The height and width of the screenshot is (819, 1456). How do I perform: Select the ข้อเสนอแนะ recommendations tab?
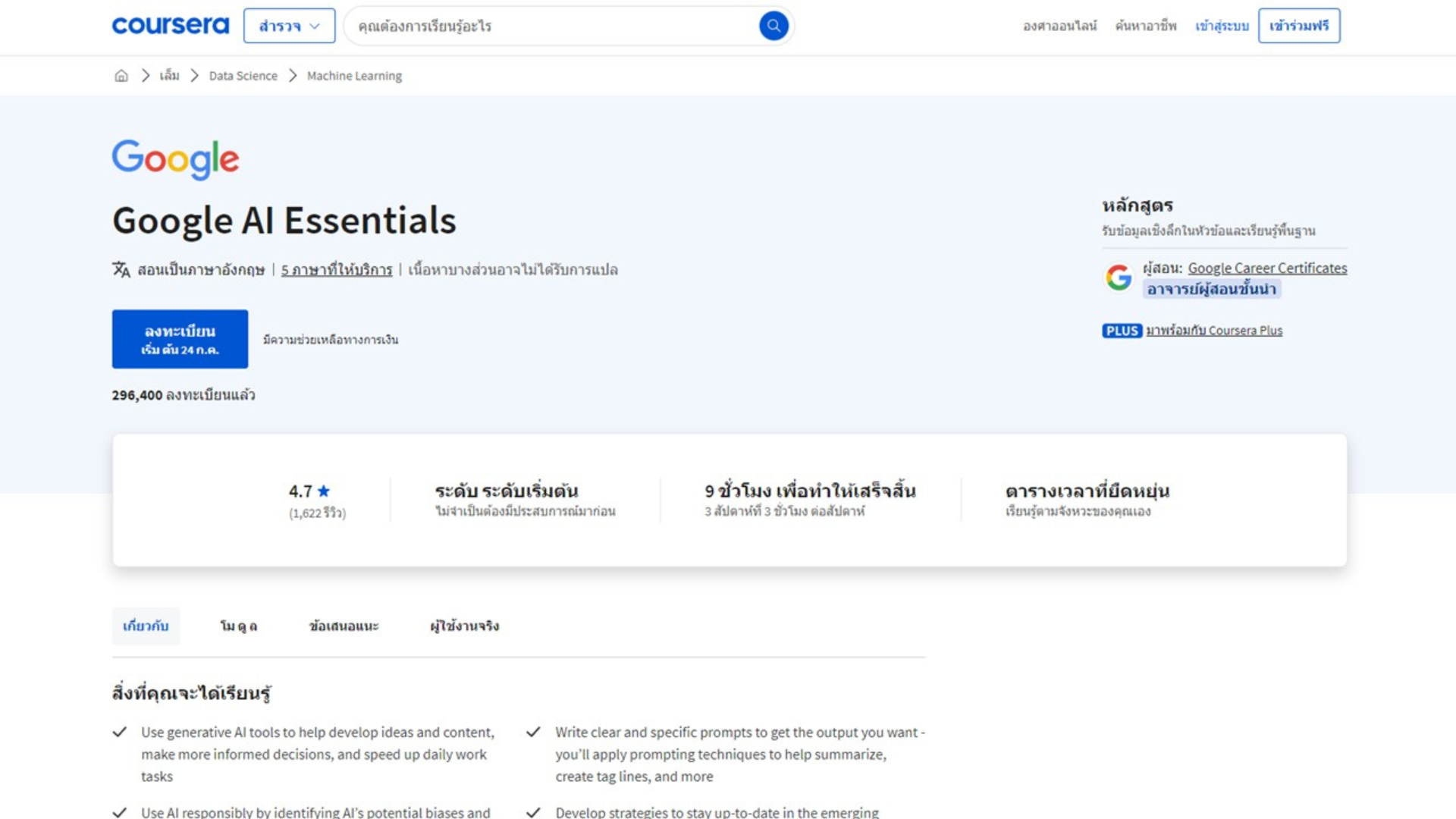pos(344,626)
